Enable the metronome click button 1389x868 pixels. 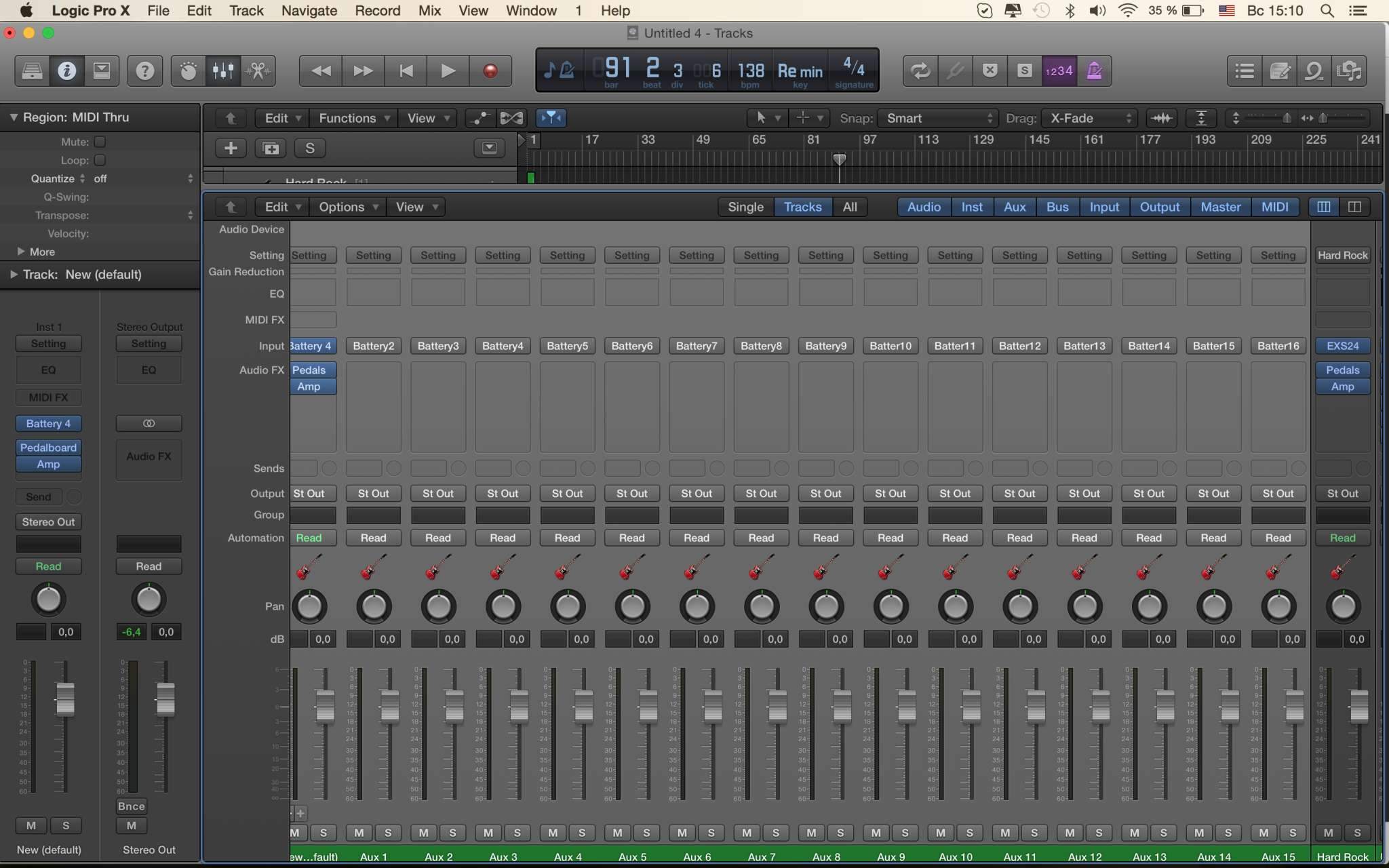point(1094,71)
